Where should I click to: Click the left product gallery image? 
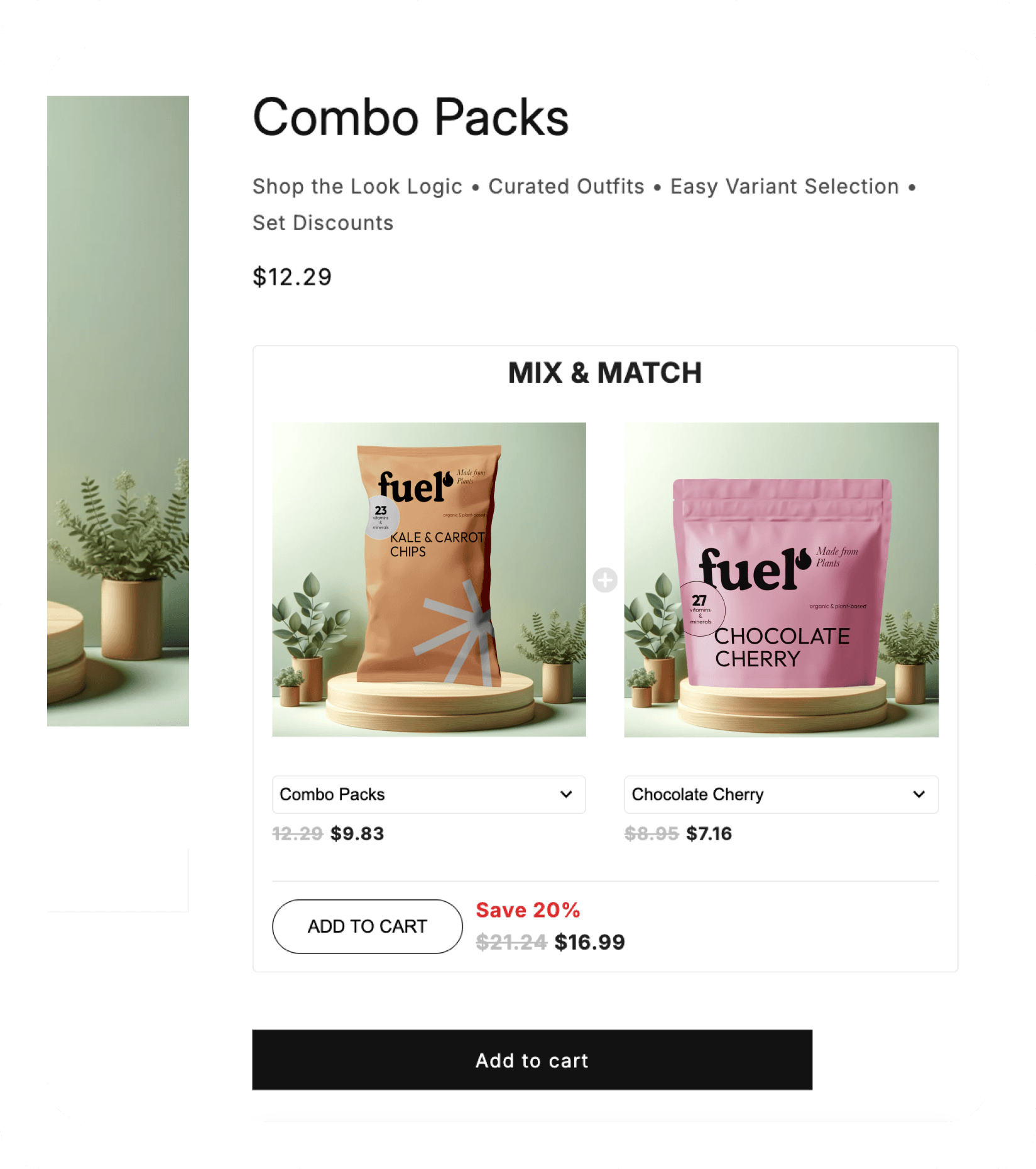click(118, 411)
